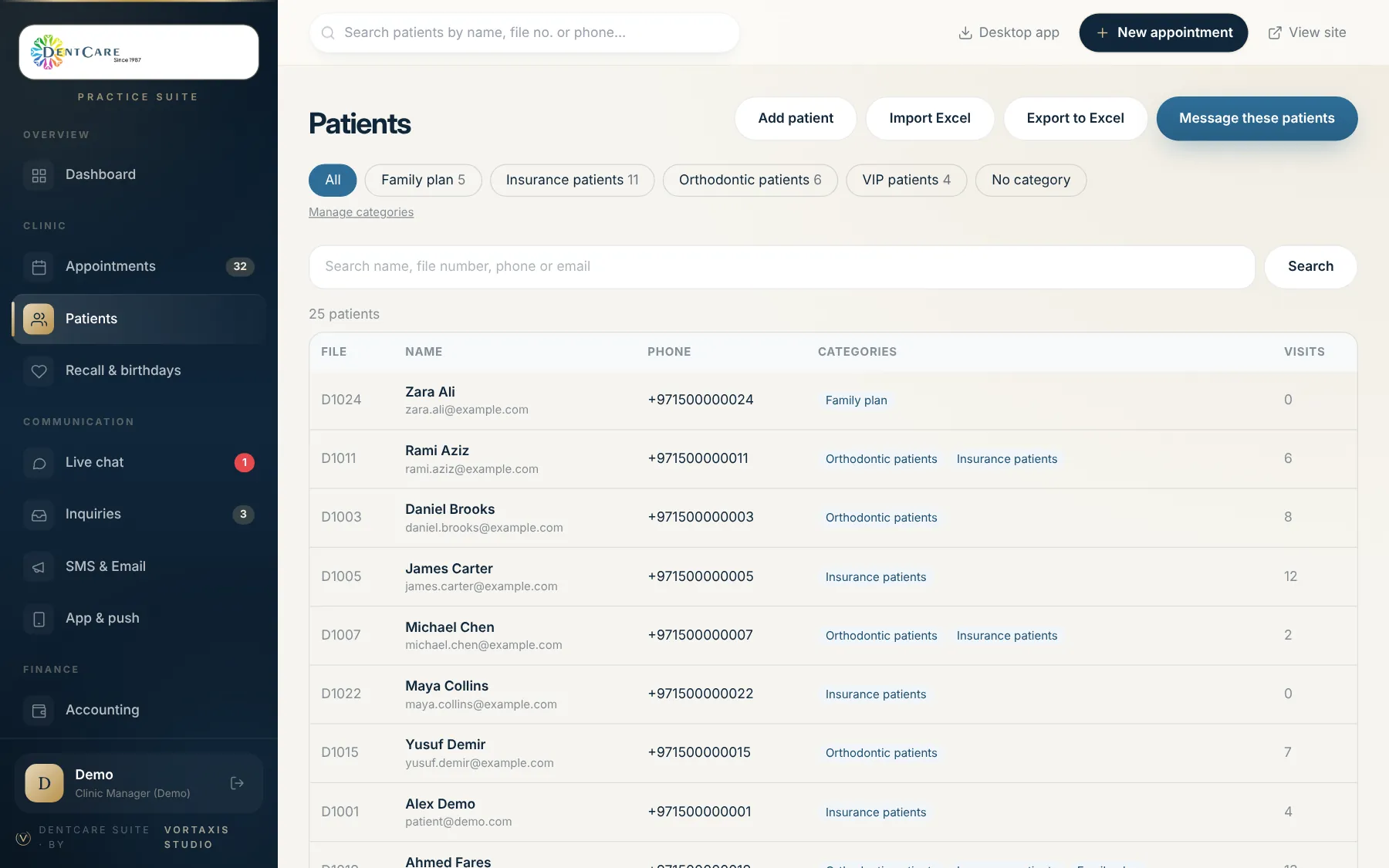Click the Add patient button
Screen dimensions: 1389x868
click(x=796, y=118)
